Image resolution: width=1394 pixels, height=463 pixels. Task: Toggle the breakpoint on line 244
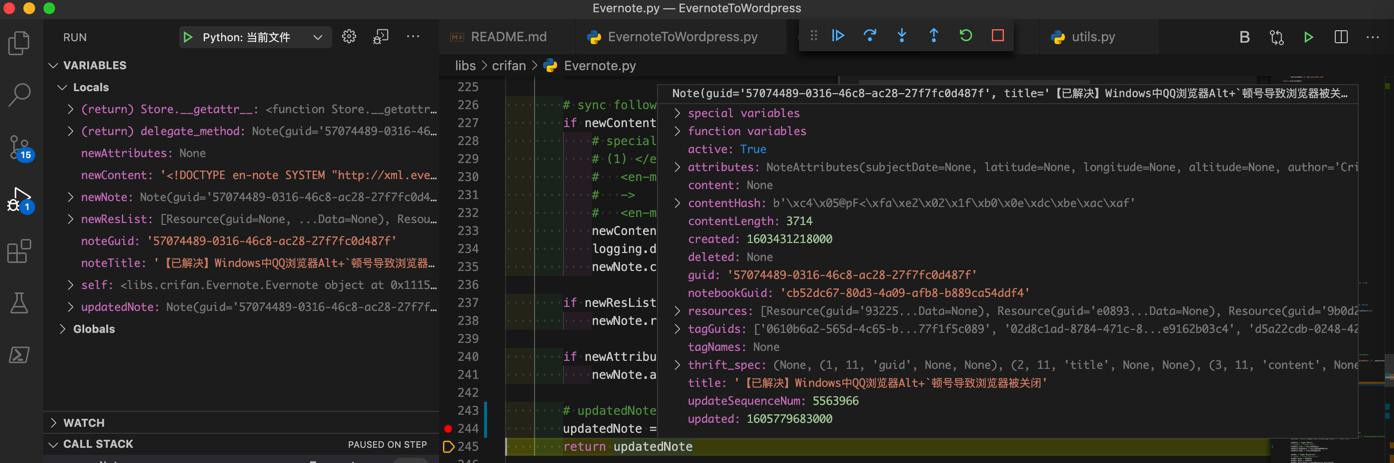coord(448,429)
